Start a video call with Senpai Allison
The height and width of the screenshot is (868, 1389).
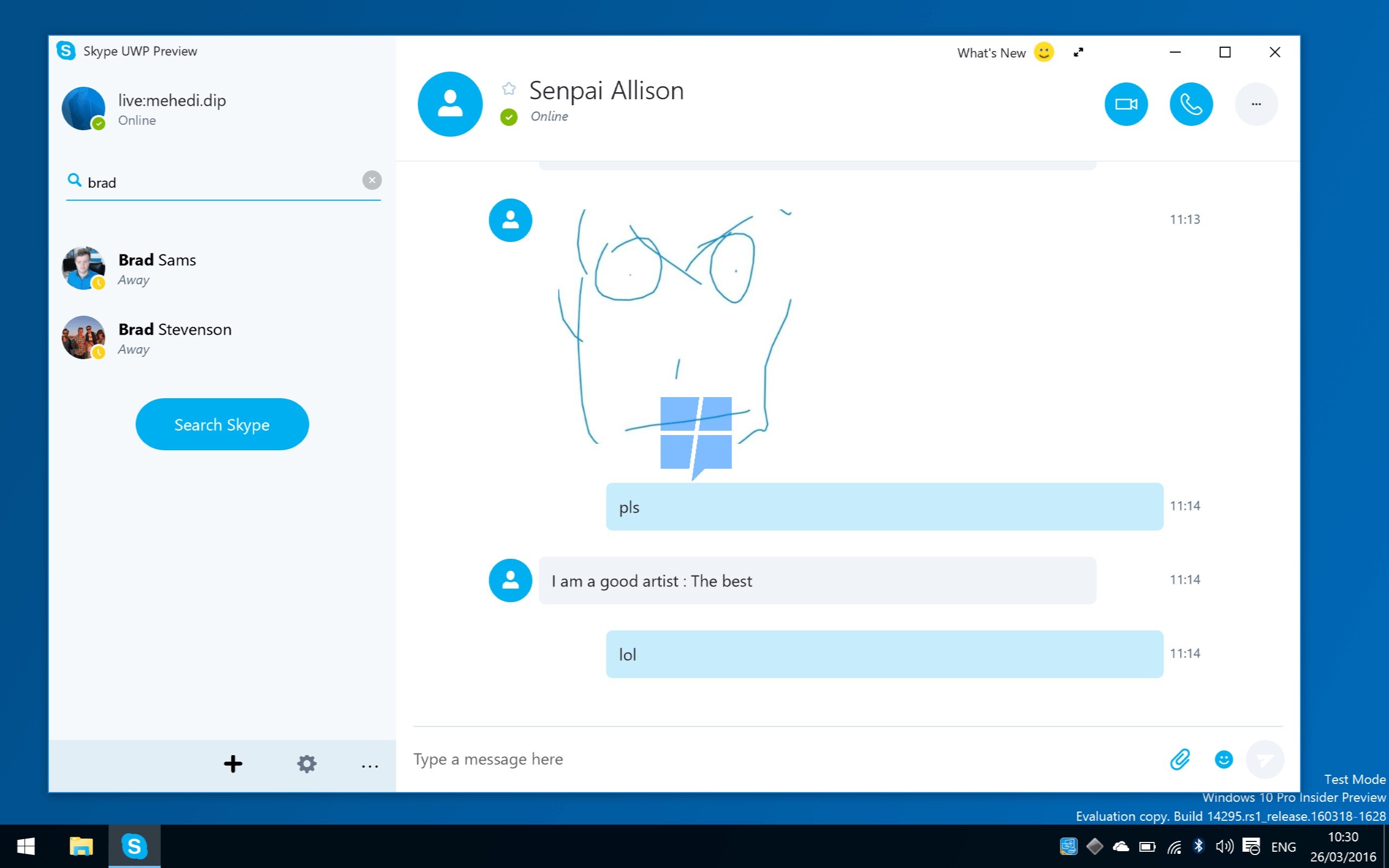(1125, 104)
